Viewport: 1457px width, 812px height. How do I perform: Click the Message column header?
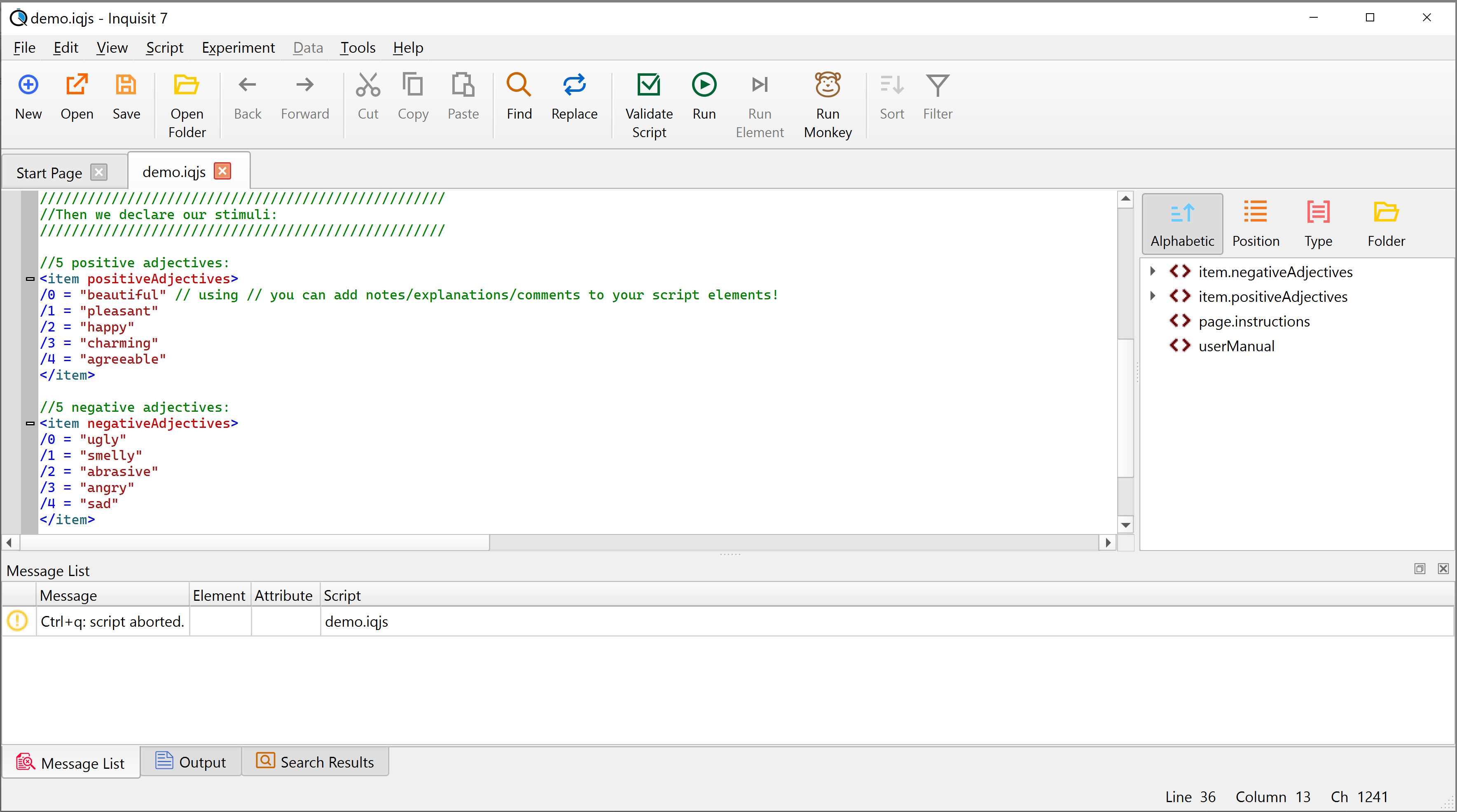tap(112, 595)
